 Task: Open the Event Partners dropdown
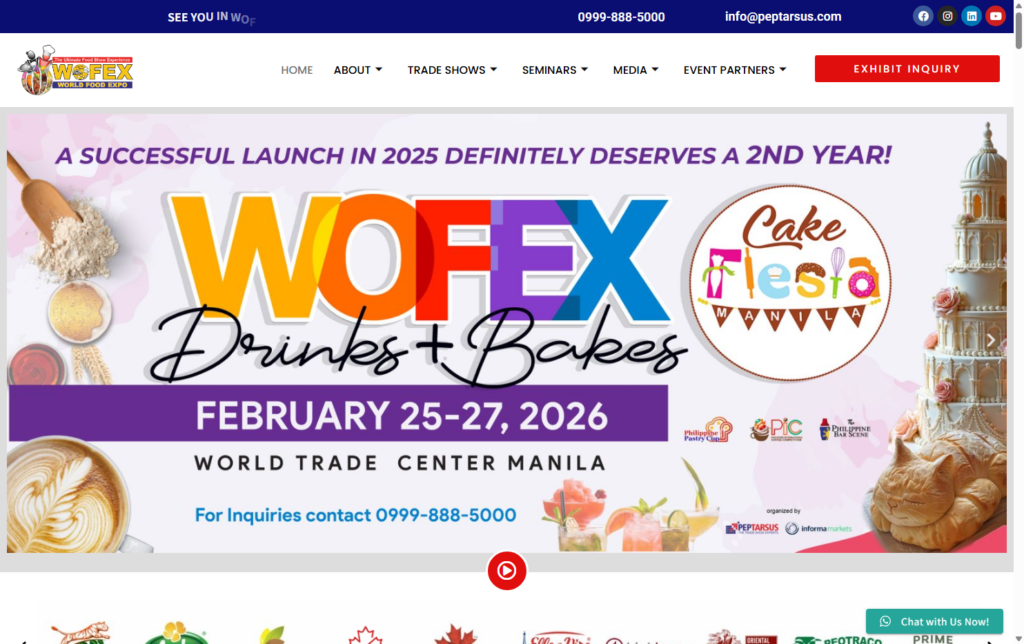click(x=735, y=70)
